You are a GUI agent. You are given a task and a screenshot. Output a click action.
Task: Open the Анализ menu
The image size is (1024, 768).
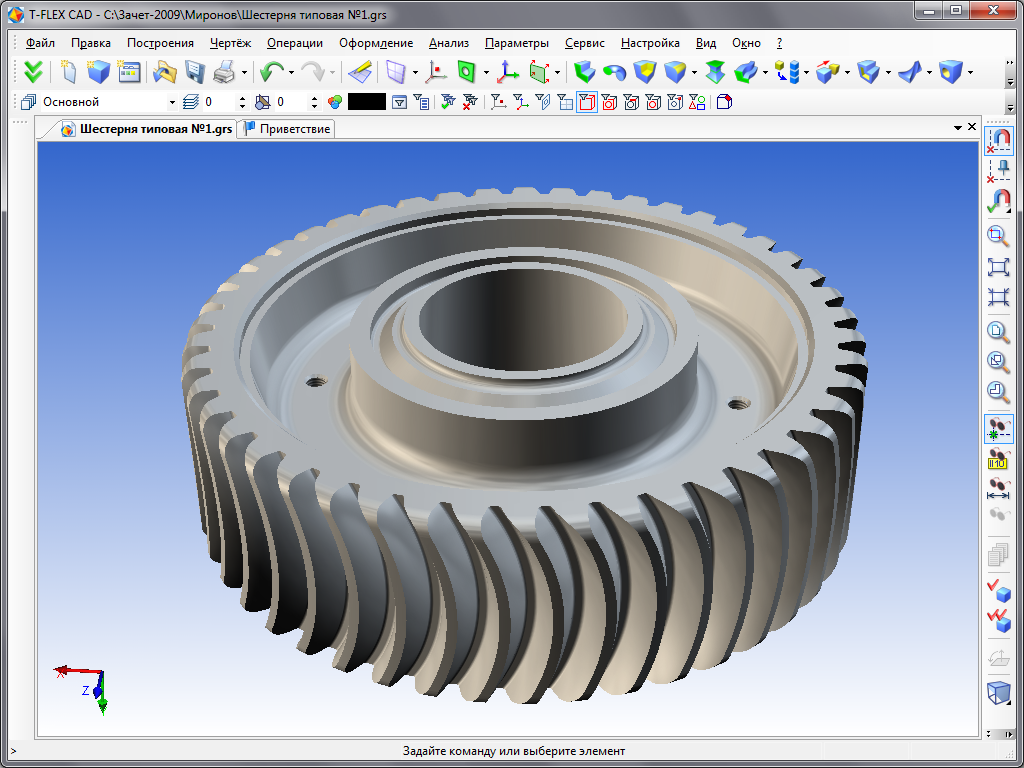tap(448, 43)
